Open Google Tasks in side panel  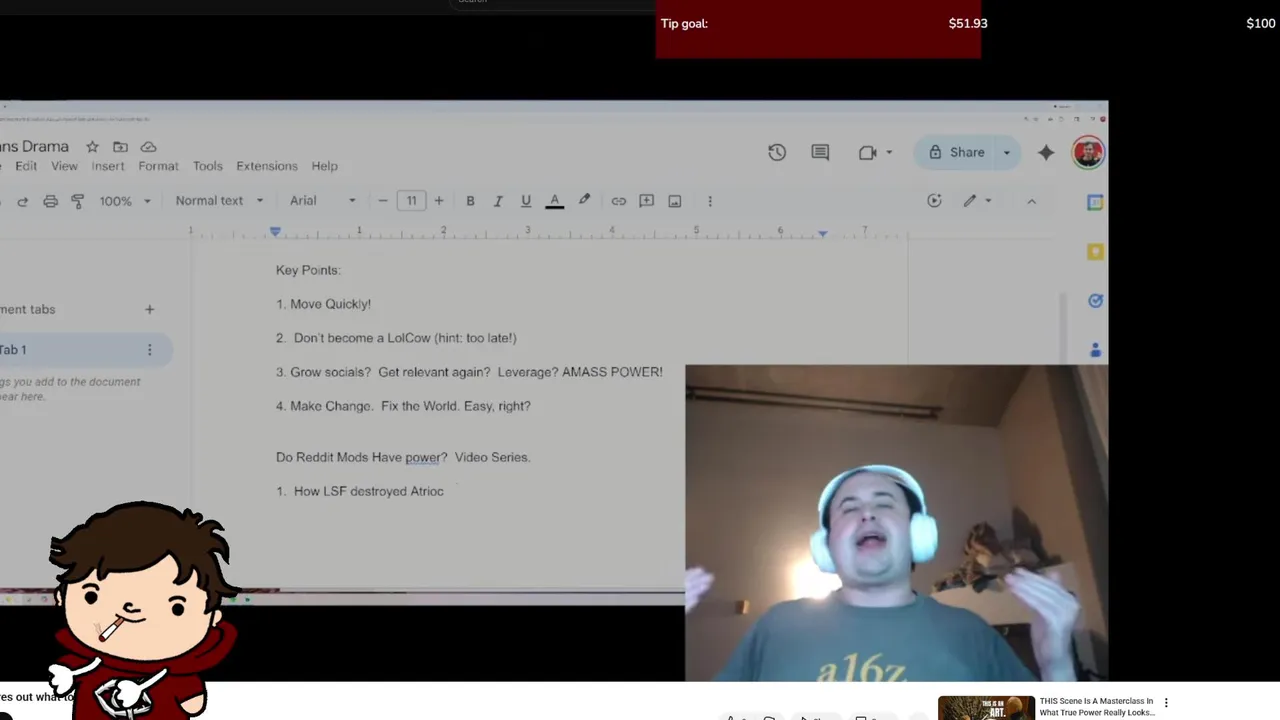pos(1095,301)
